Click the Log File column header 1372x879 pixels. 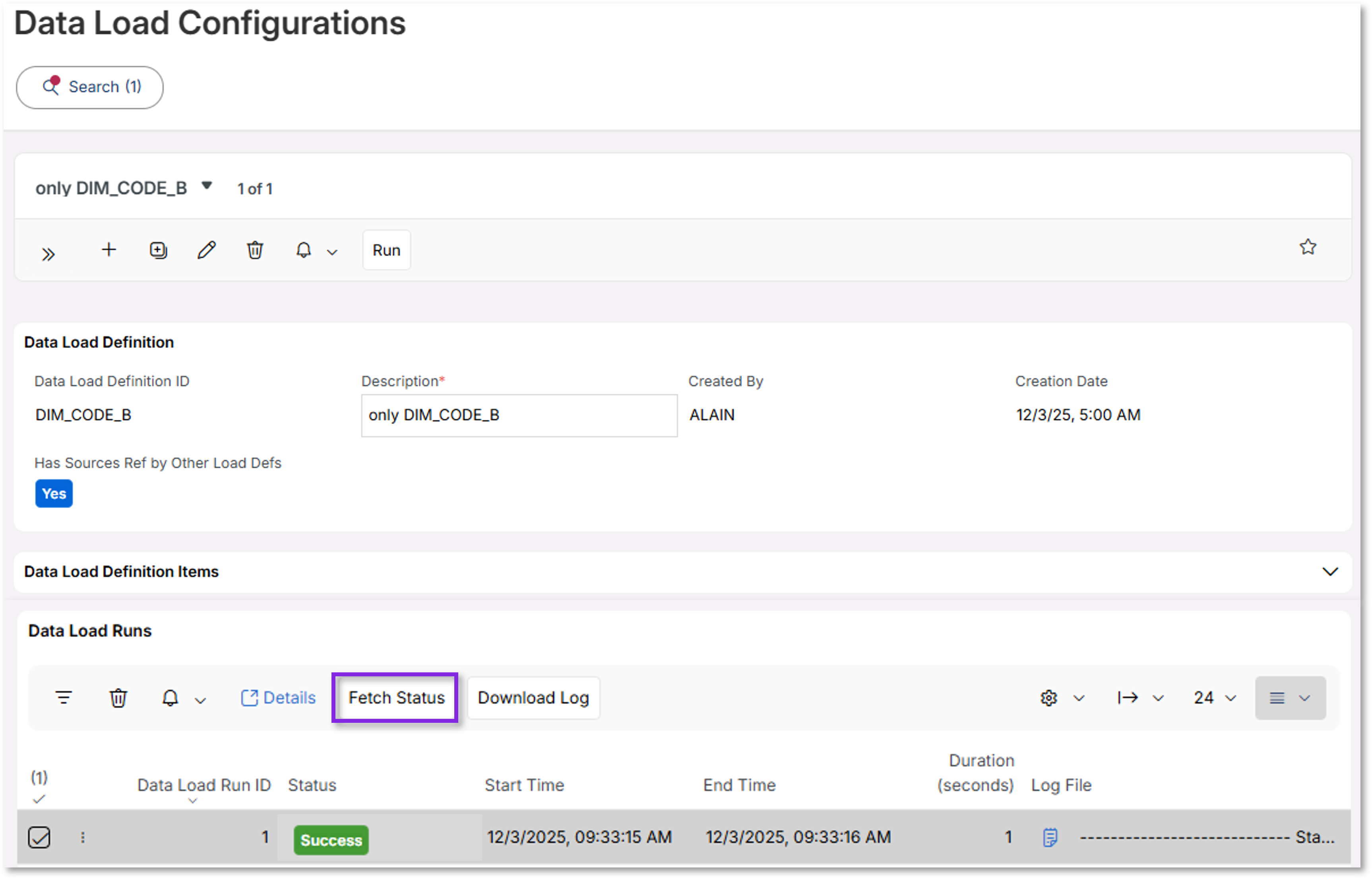[x=1061, y=785]
